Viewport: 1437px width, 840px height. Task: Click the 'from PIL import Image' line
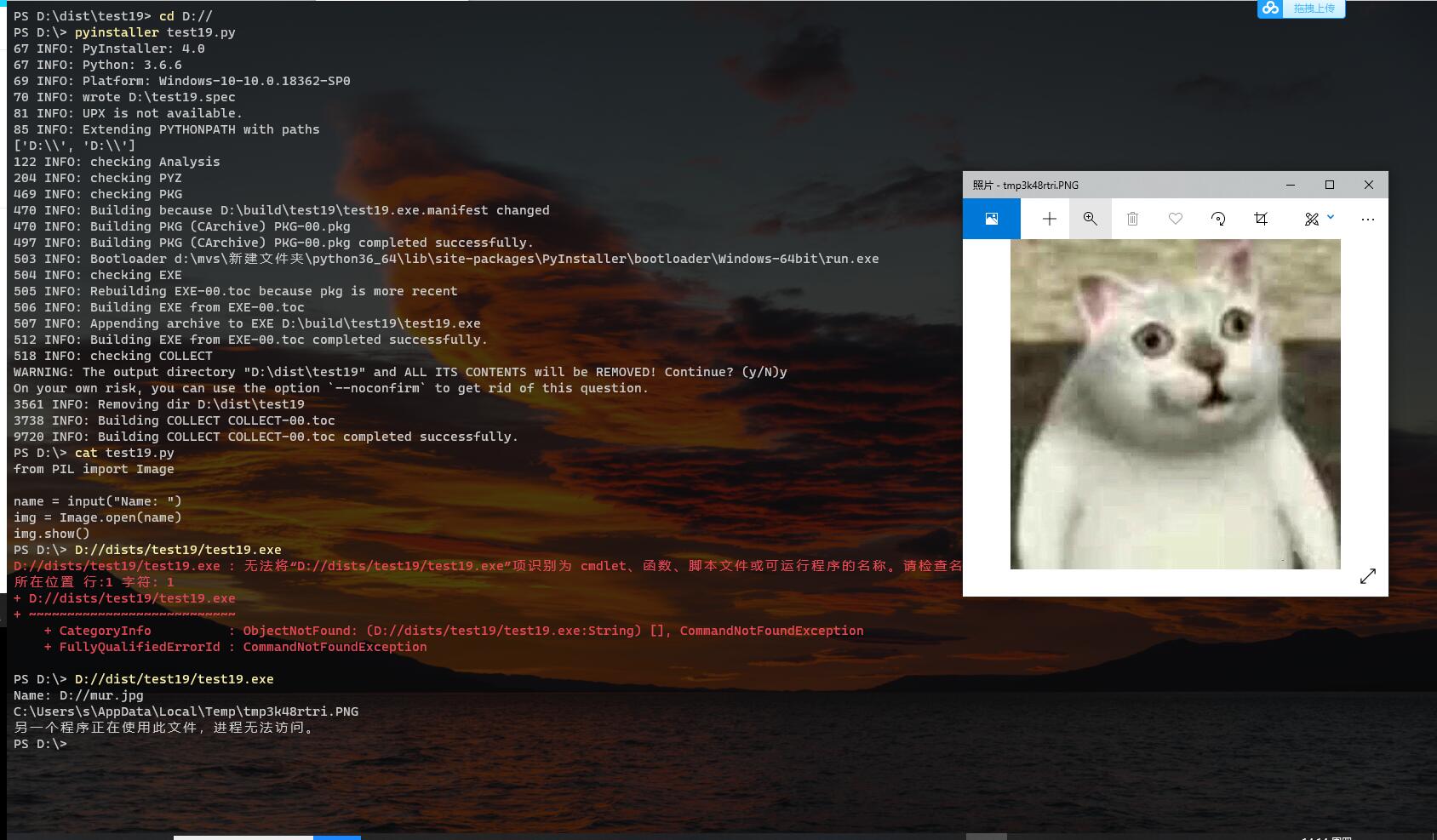[x=94, y=469]
